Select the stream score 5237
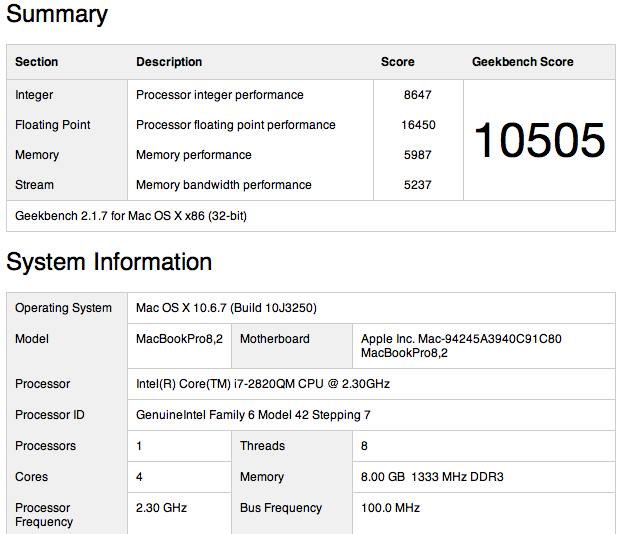 coord(418,185)
